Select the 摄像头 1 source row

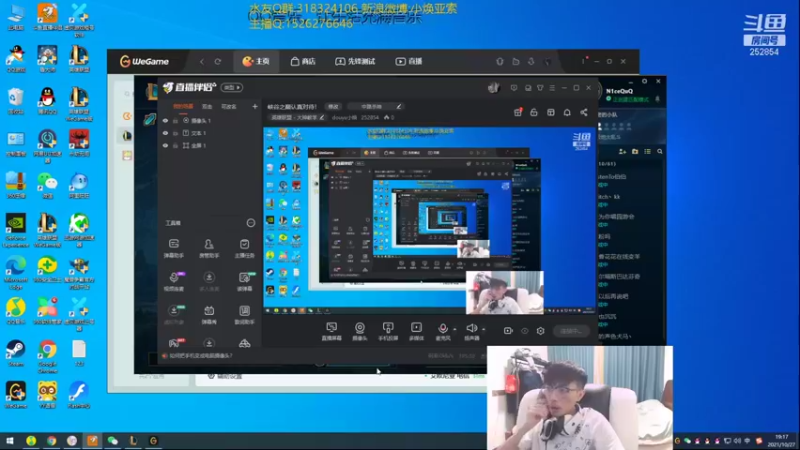point(209,120)
